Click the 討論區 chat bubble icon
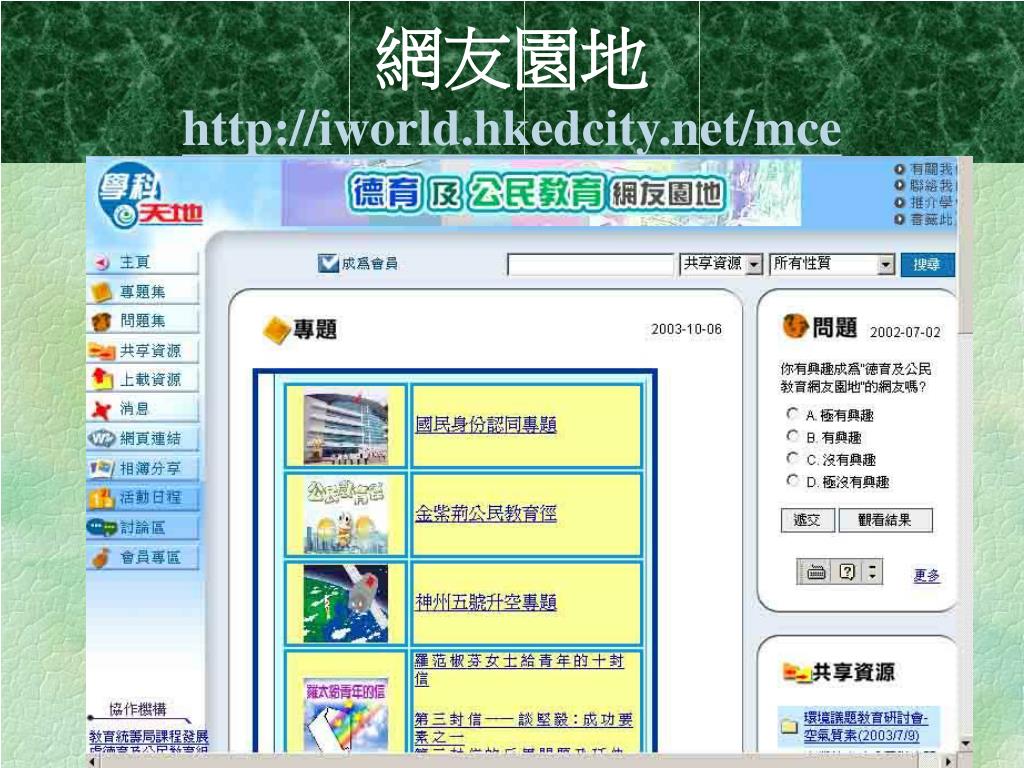 102,528
